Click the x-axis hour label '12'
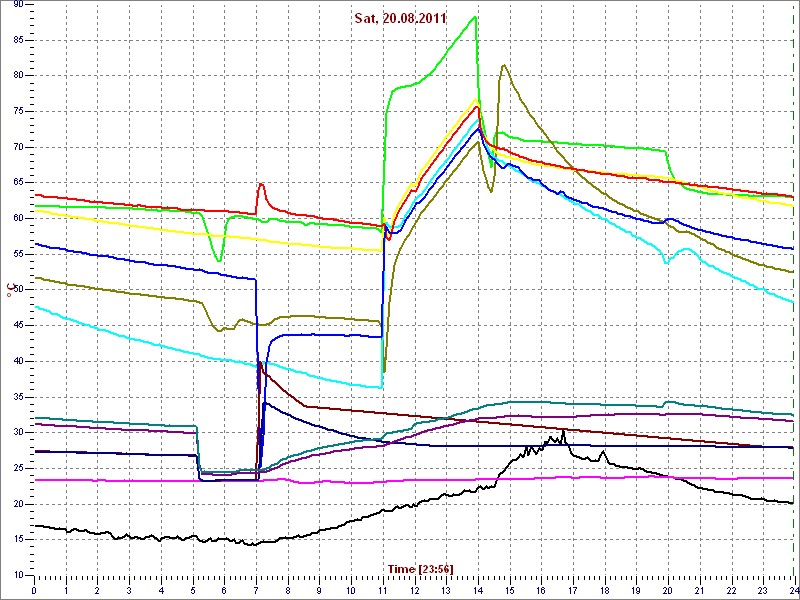The image size is (800, 600). click(x=414, y=589)
